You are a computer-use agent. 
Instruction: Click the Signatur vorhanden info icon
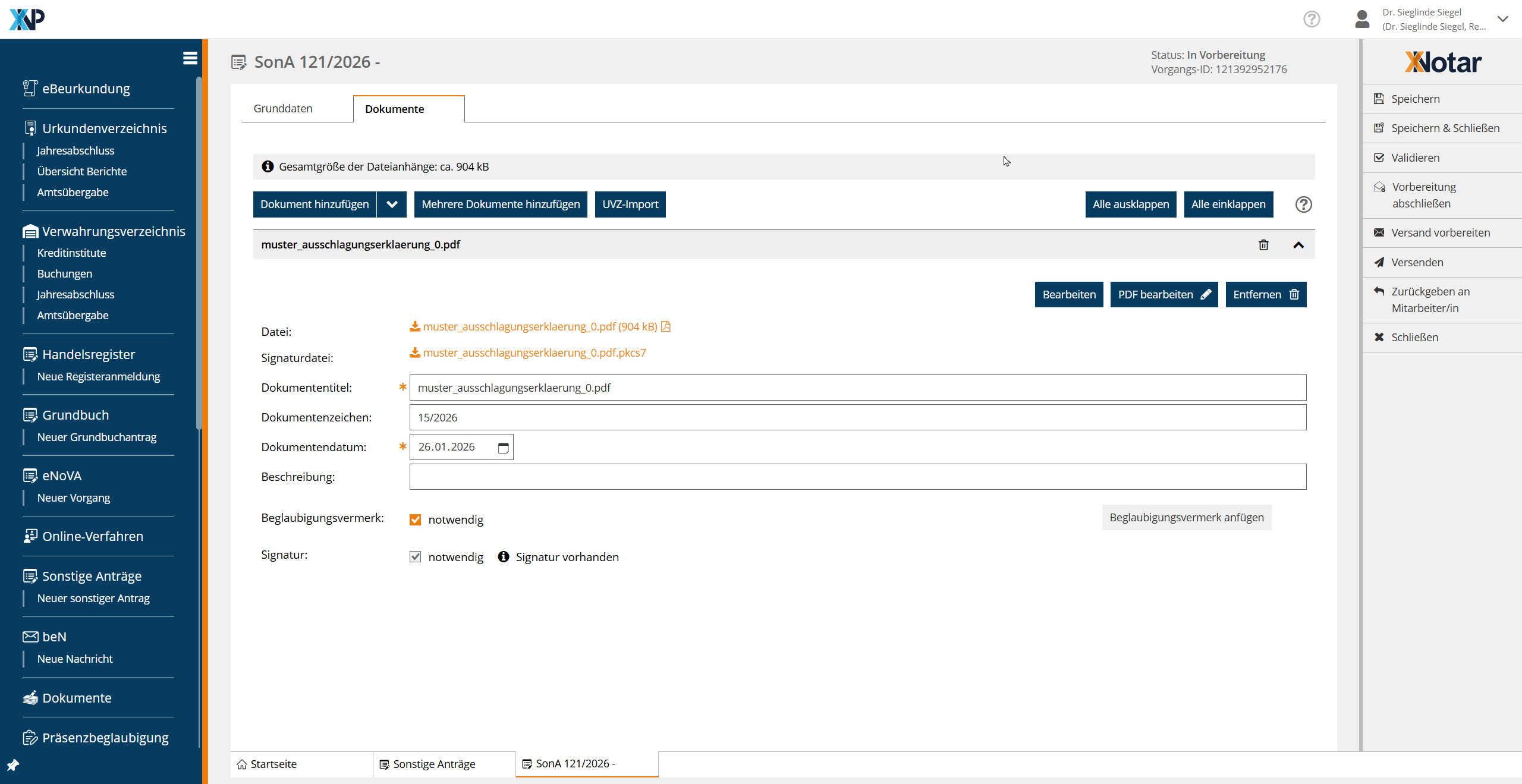click(x=504, y=557)
